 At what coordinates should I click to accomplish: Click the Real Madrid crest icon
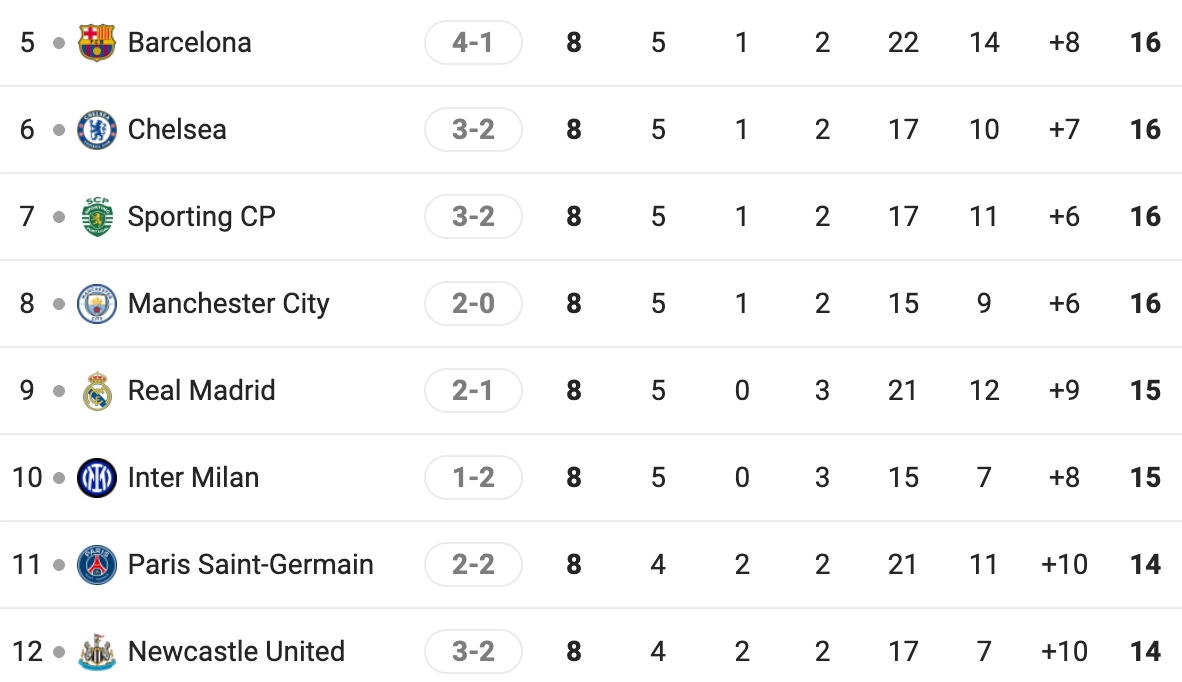click(x=97, y=391)
